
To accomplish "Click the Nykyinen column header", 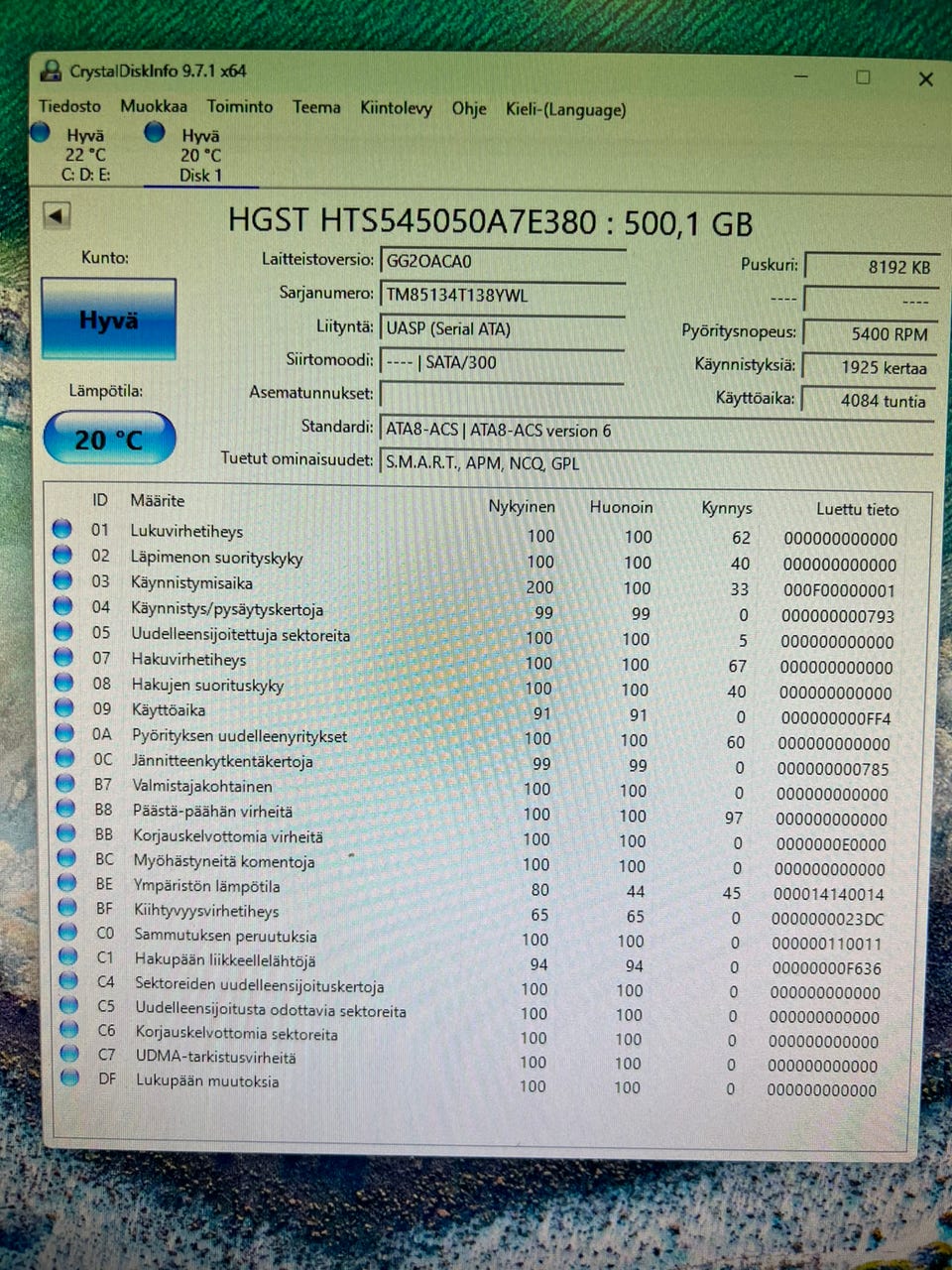I will click(522, 506).
